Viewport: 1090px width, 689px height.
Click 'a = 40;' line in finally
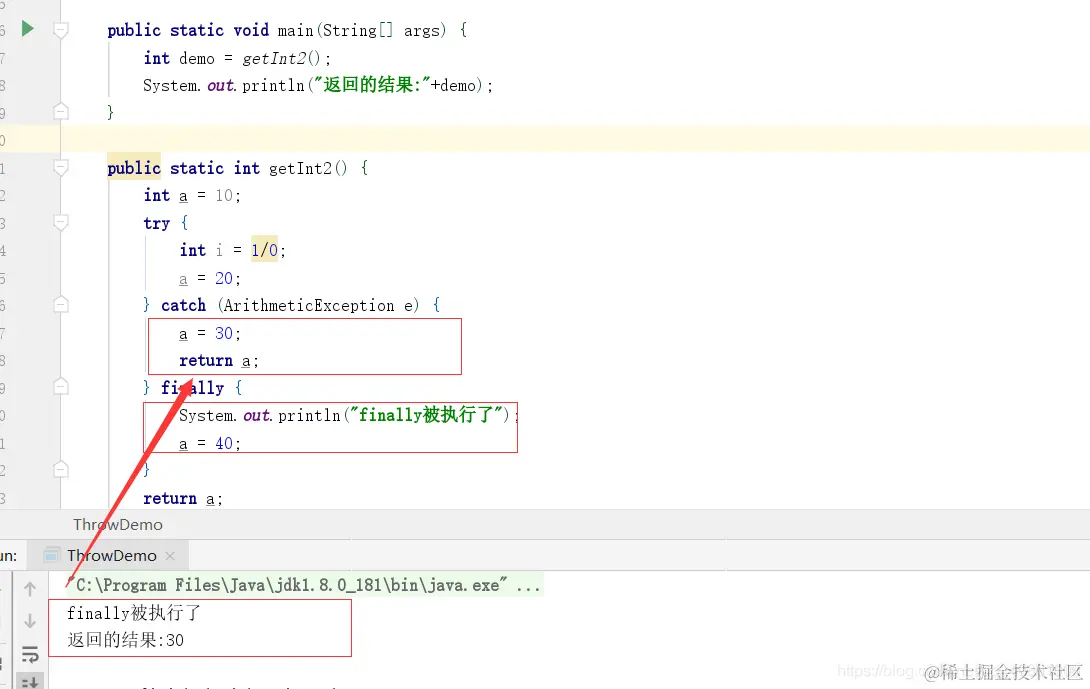(x=209, y=444)
